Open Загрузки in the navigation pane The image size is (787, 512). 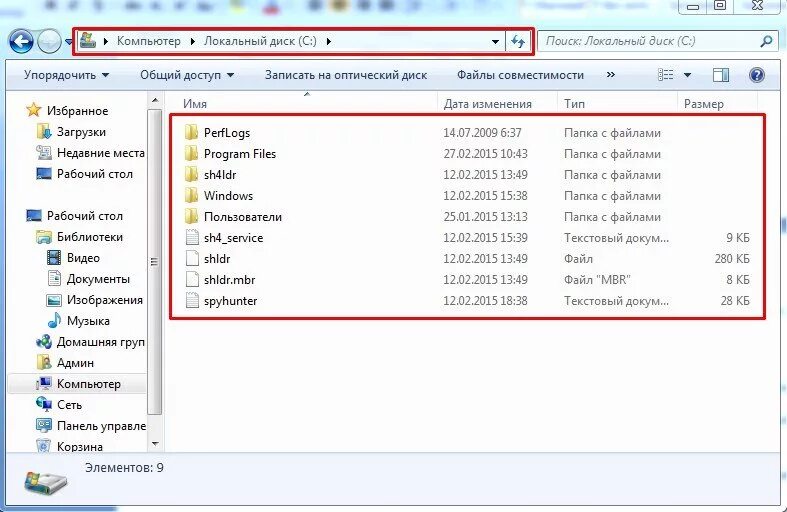[81, 132]
